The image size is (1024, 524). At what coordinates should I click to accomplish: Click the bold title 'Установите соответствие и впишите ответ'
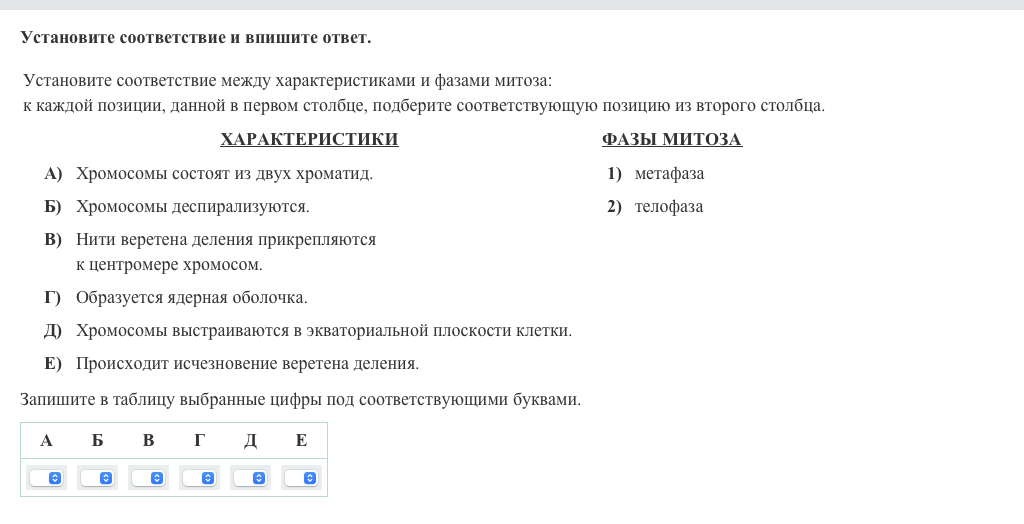[x=195, y=38]
